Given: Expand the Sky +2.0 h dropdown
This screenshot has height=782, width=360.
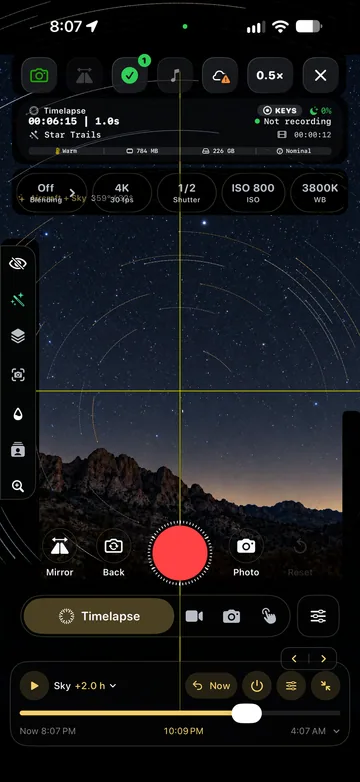Looking at the screenshot, I should [85, 686].
